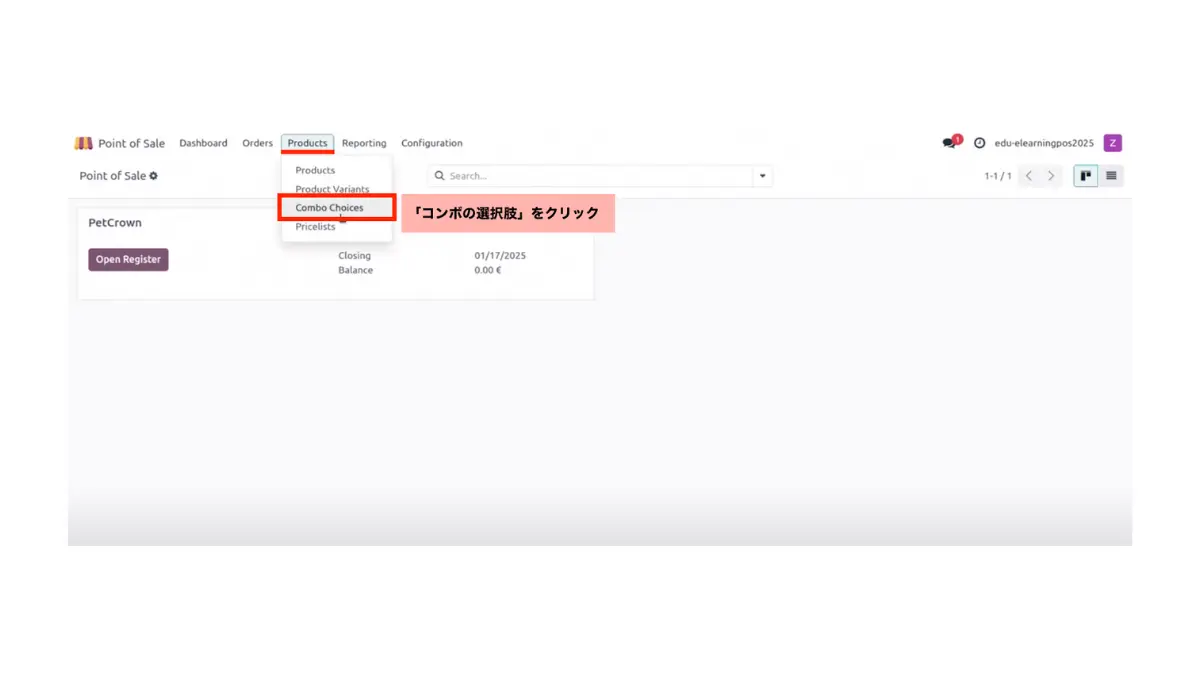Switch to list view
The height and width of the screenshot is (675, 1200).
pos(1111,176)
